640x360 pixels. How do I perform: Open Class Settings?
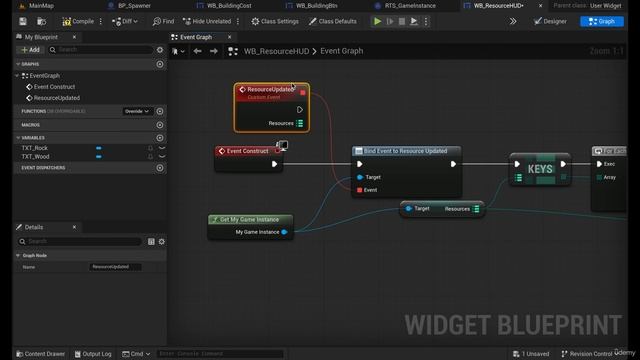275,21
